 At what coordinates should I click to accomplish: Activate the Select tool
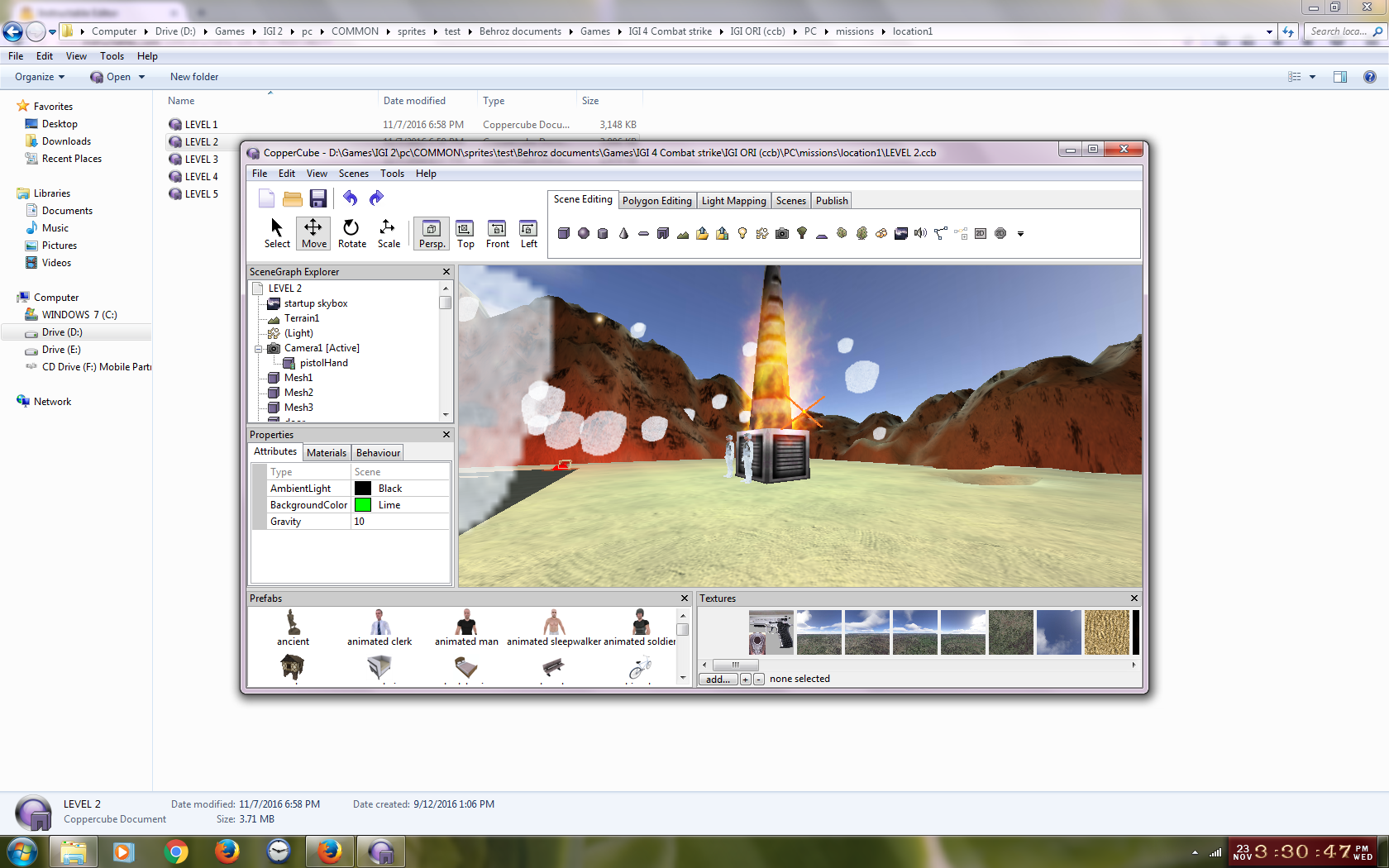click(x=277, y=233)
